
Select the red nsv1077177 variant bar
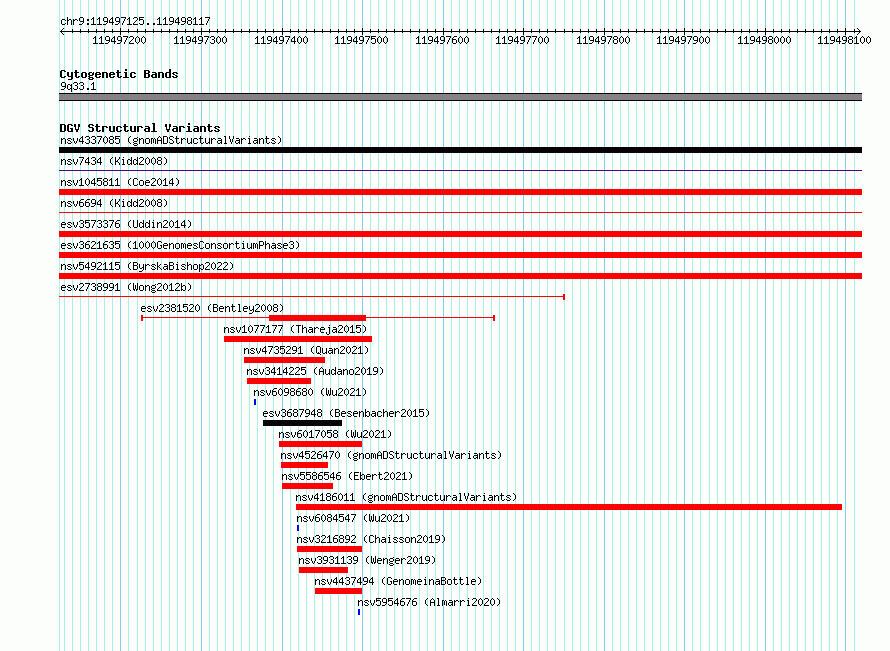tap(298, 339)
